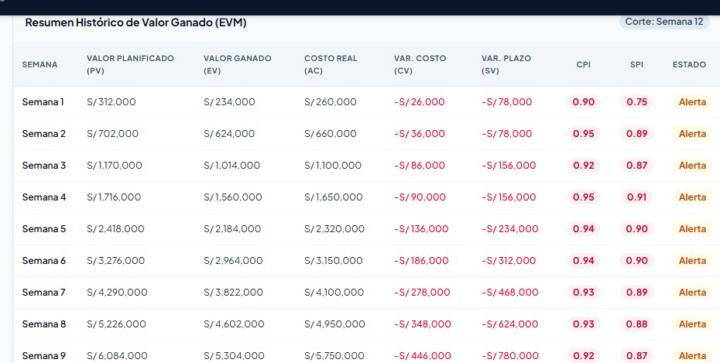
Task: Select the 'Semana 8' row label
Action: click(44, 324)
